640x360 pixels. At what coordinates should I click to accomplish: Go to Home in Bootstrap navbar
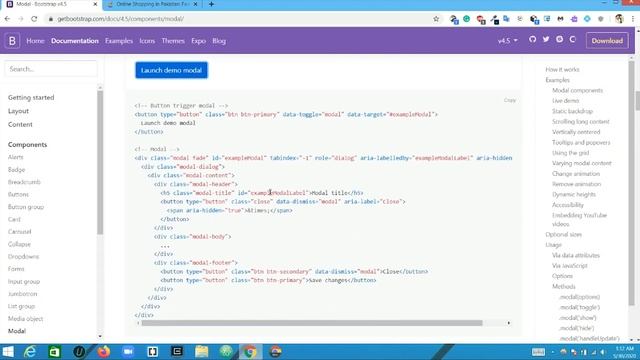[35, 41]
